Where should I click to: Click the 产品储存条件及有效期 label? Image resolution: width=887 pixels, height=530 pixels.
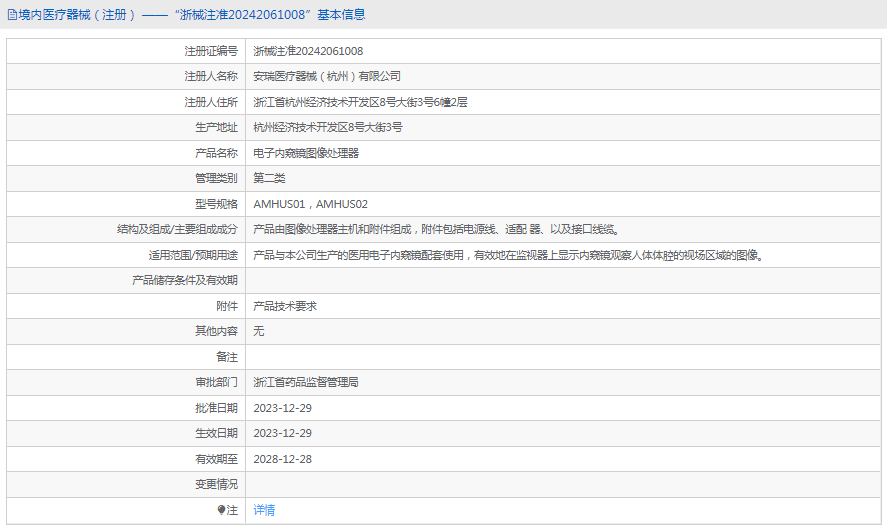185,280
